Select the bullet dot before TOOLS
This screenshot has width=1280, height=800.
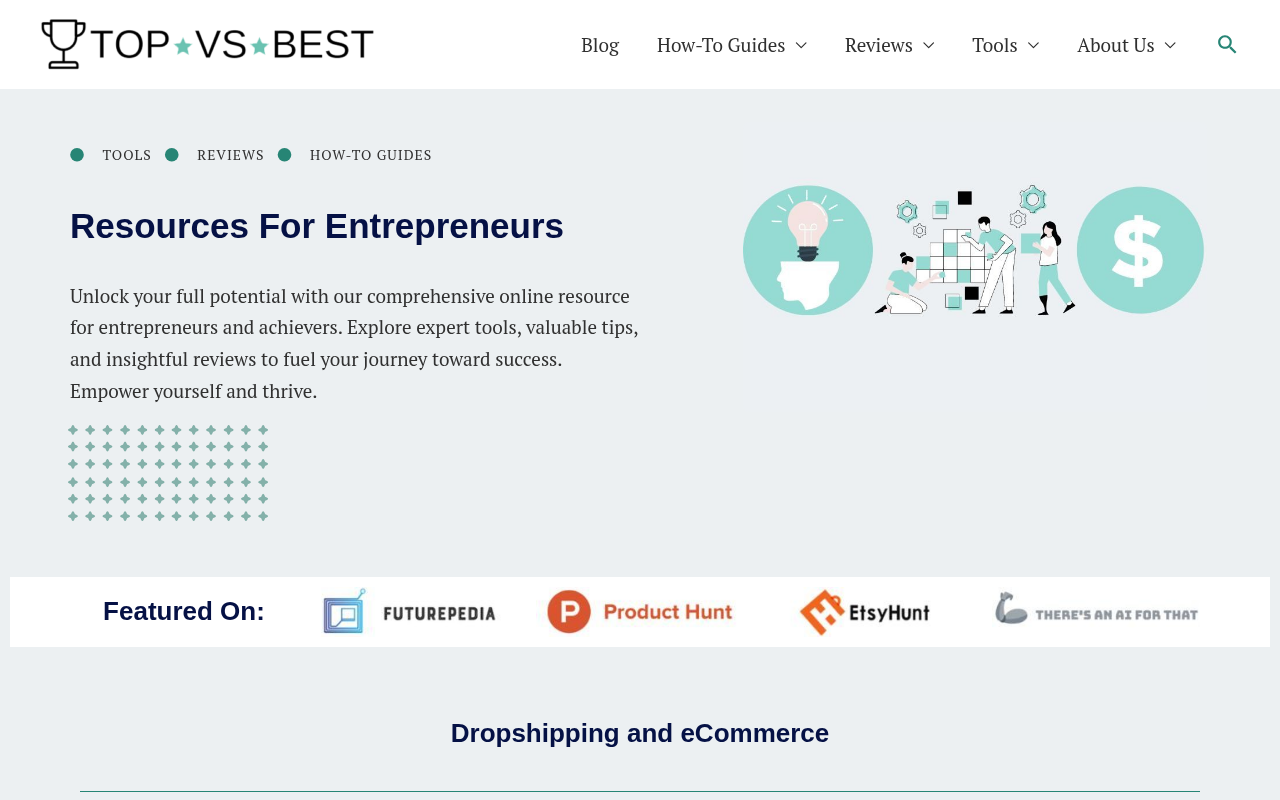78,154
